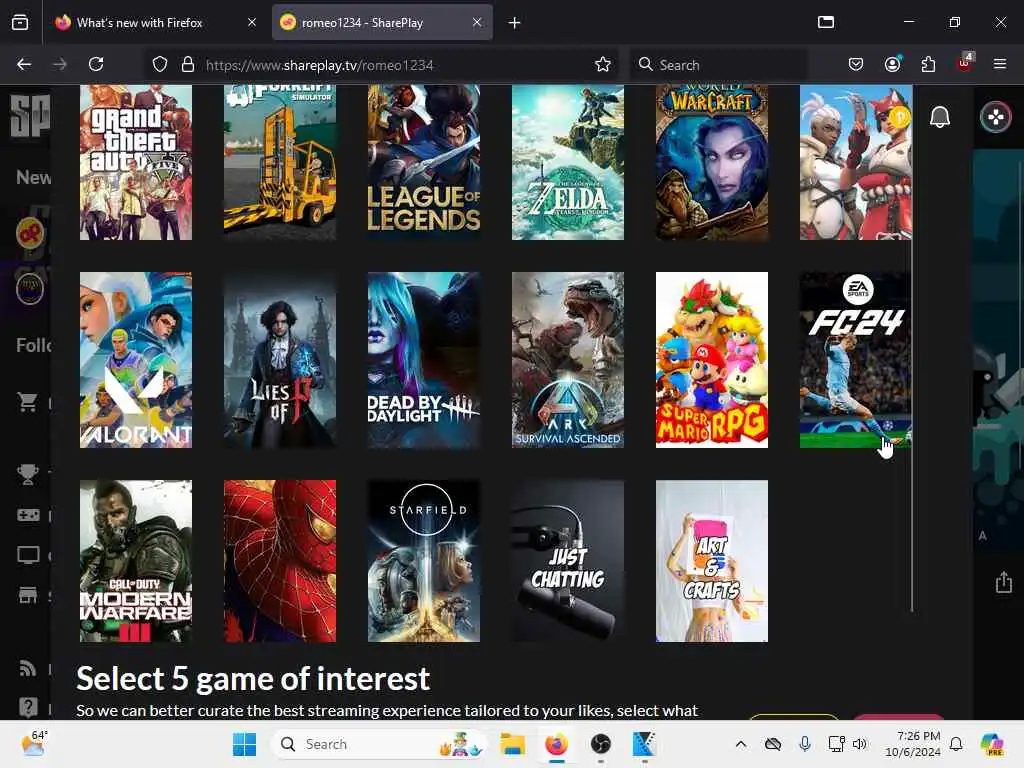
Task: Open the Pocket save icon
Action: click(856, 64)
